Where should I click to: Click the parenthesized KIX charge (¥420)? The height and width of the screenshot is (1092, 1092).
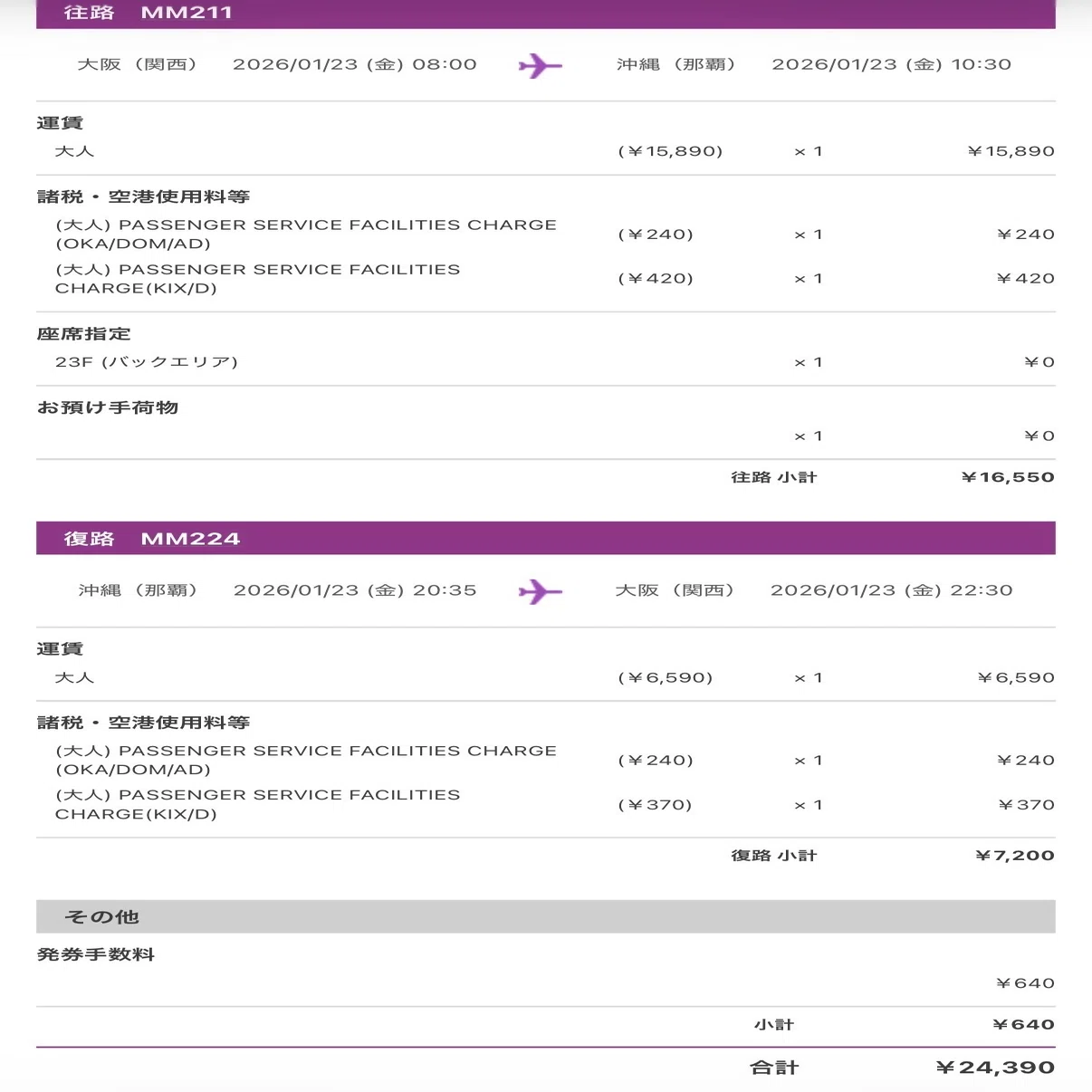tap(656, 278)
